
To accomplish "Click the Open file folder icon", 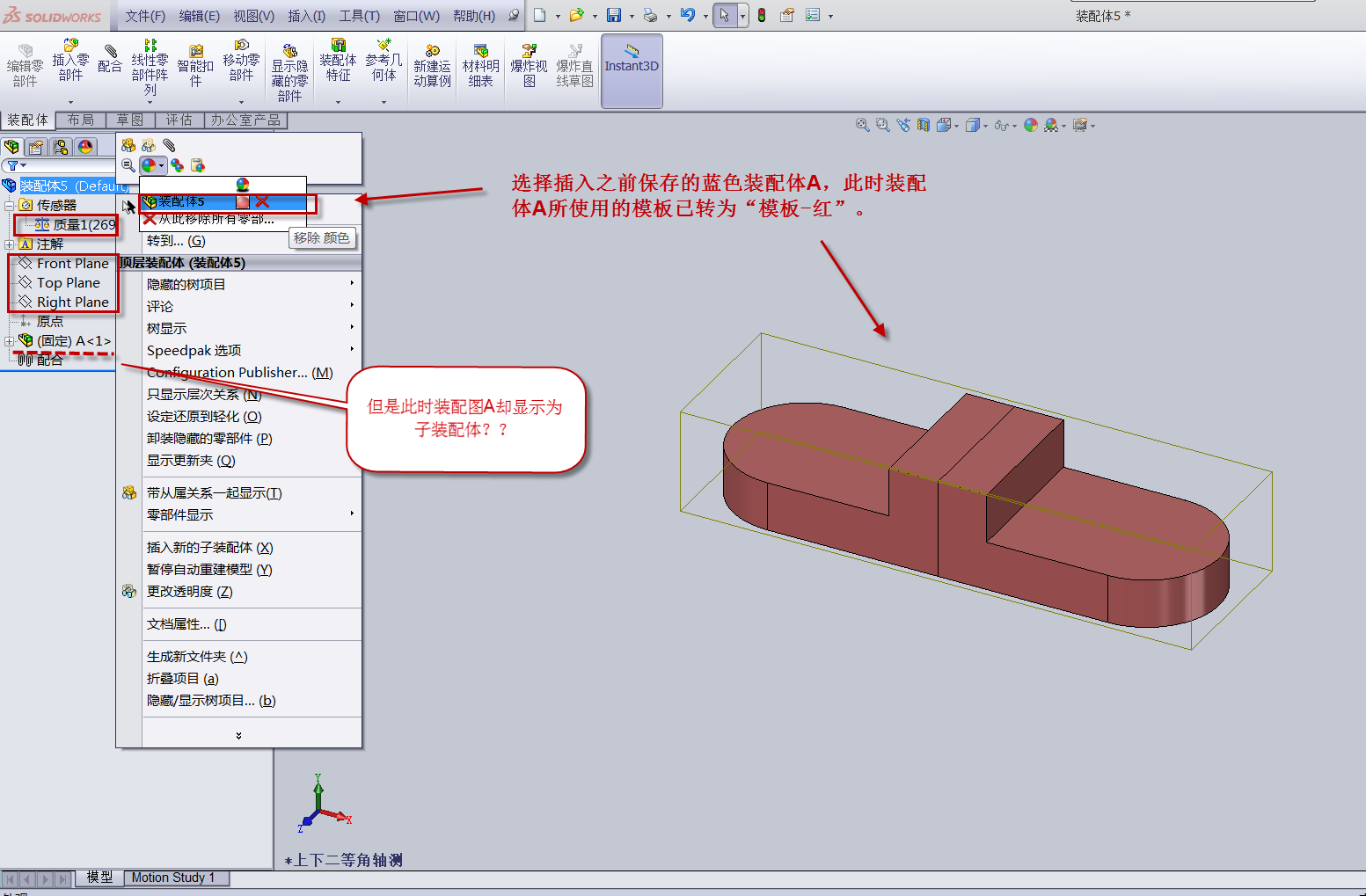I will click(x=576, y=15).
